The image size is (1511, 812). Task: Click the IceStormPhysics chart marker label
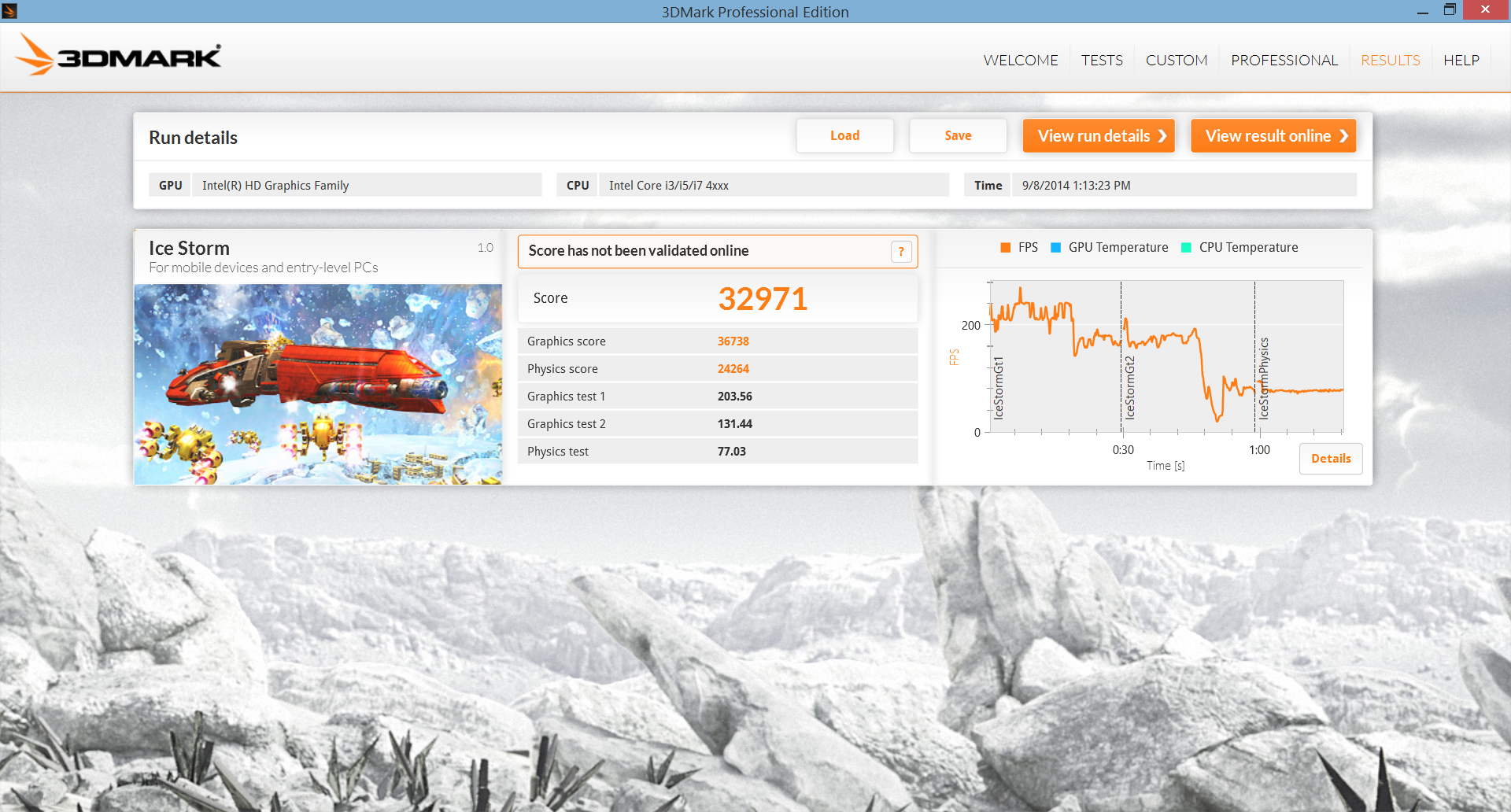1264,378
